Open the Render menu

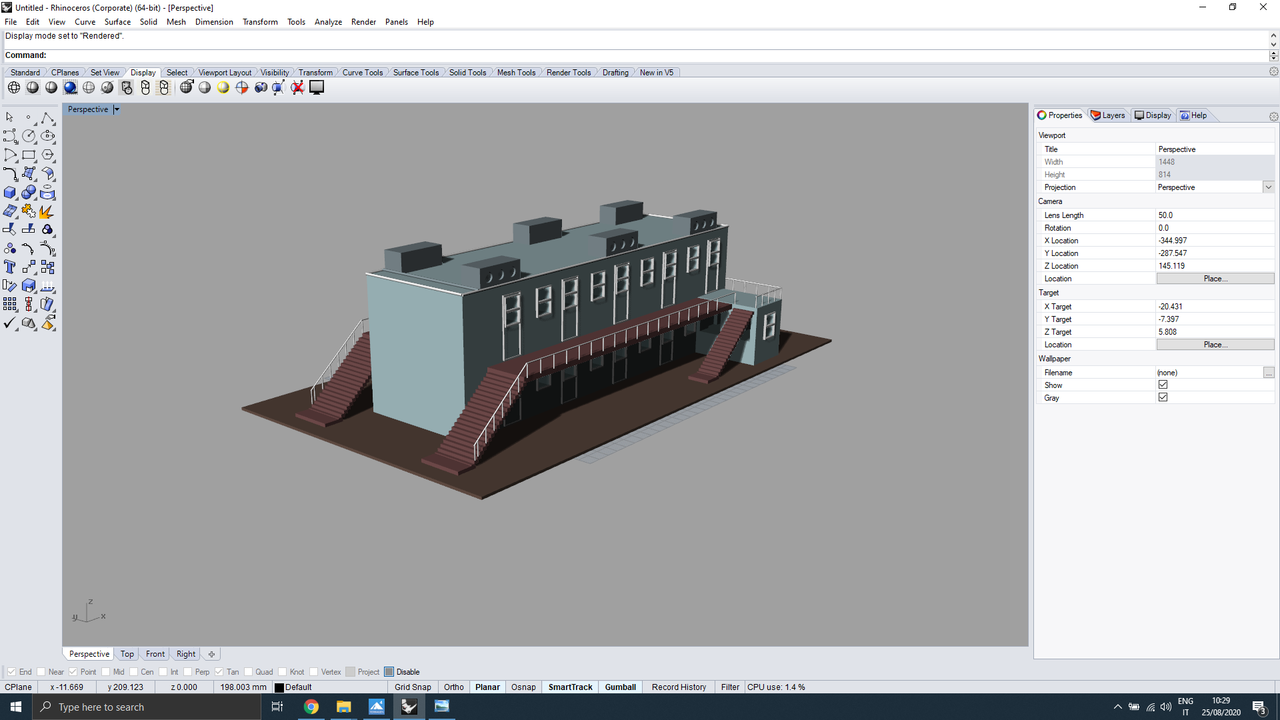363,21
